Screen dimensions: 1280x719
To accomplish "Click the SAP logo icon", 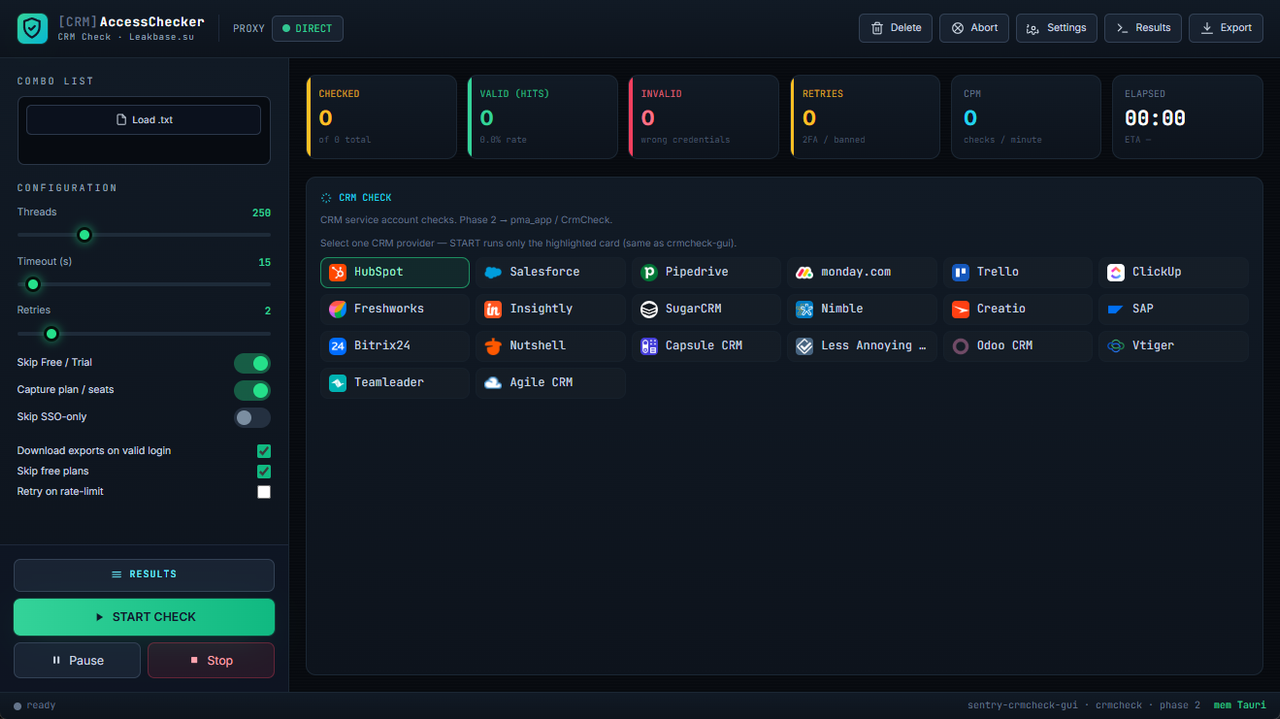I will (1116, 309).
